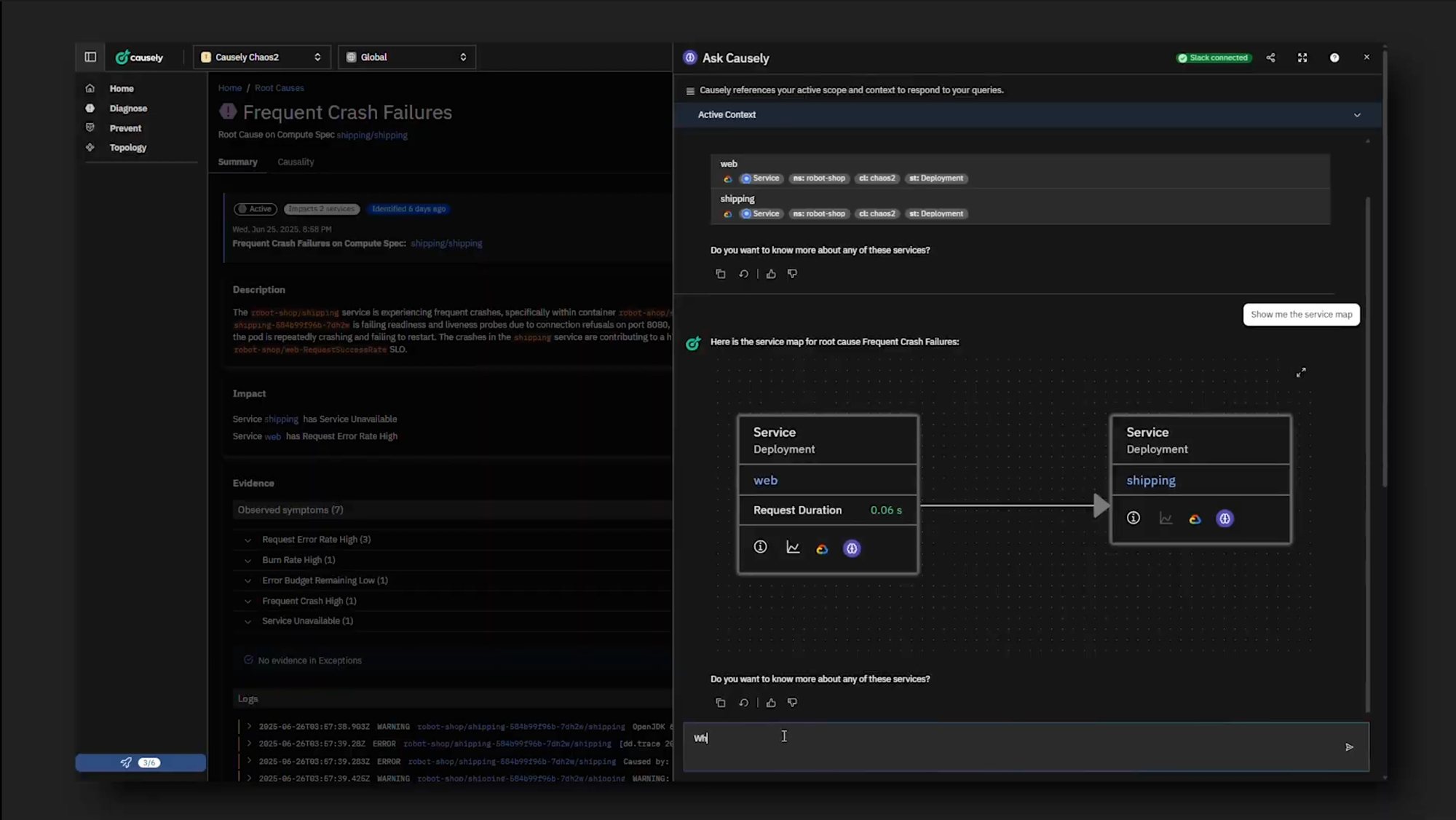The height and width of the screenshot is (820, 1456).
Task: Toggle the left sidebar panel collapse
Action: pos(90,57)
